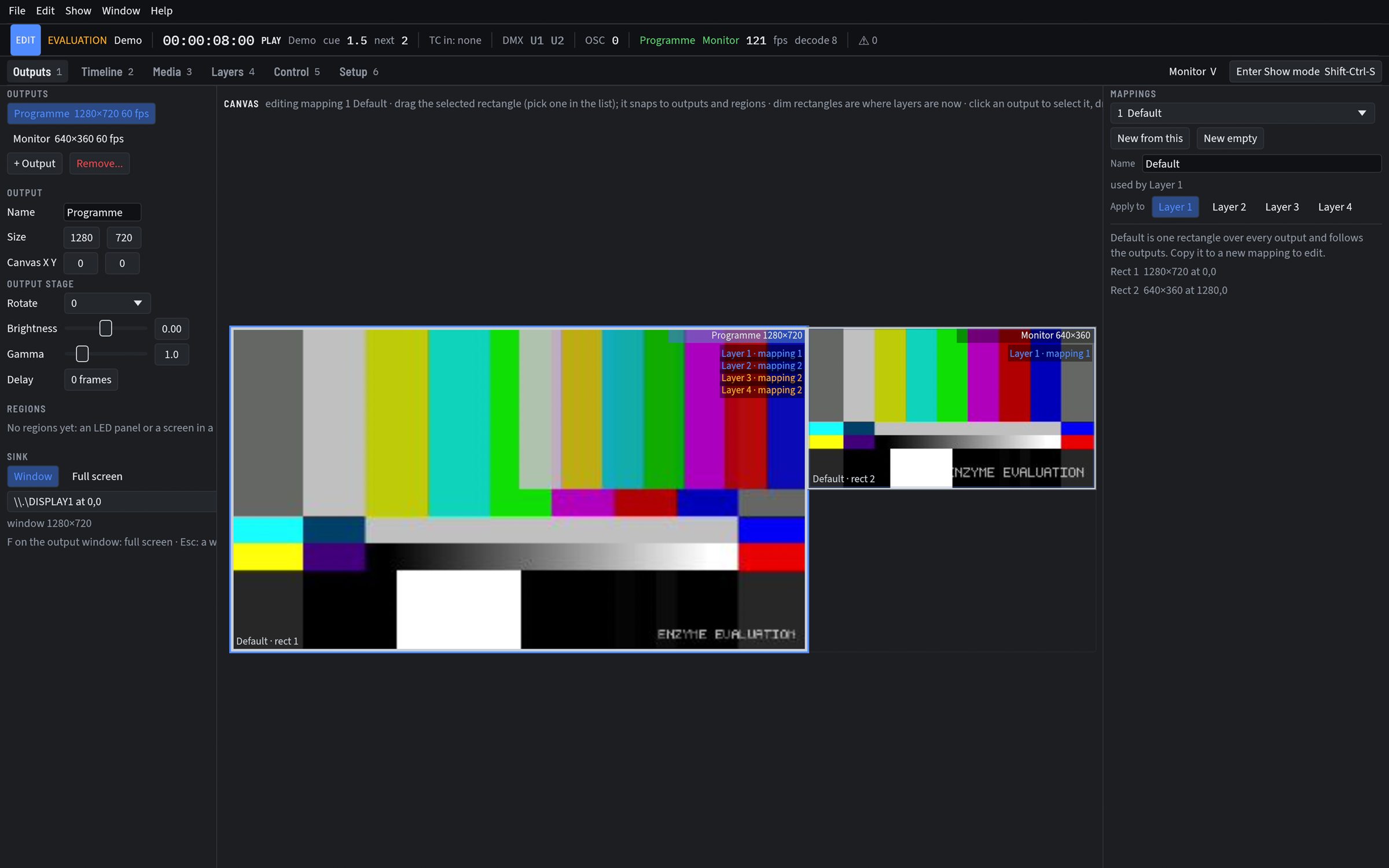The height and width of the screenshot is (868, 1389).
Task: Open the Show menu
Action: point(78,10)
